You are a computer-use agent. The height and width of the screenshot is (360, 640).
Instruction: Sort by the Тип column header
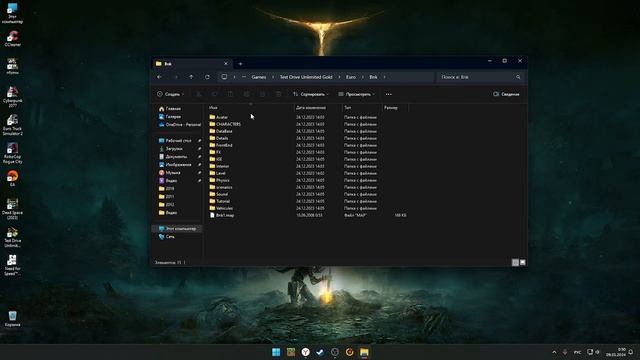tap(347, 108)
